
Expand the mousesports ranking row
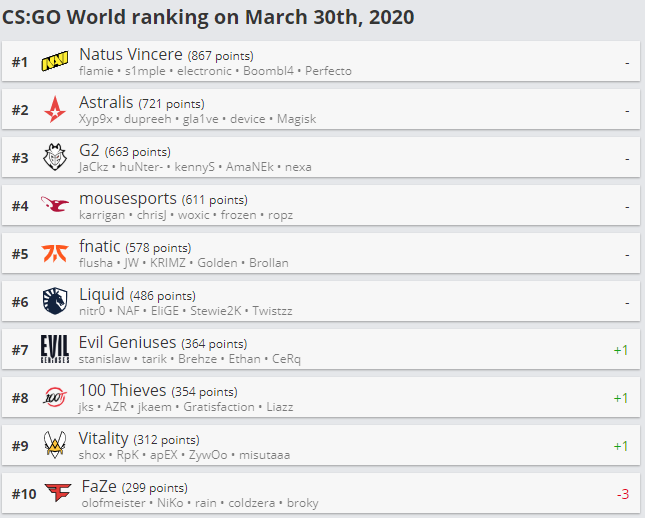320,206
